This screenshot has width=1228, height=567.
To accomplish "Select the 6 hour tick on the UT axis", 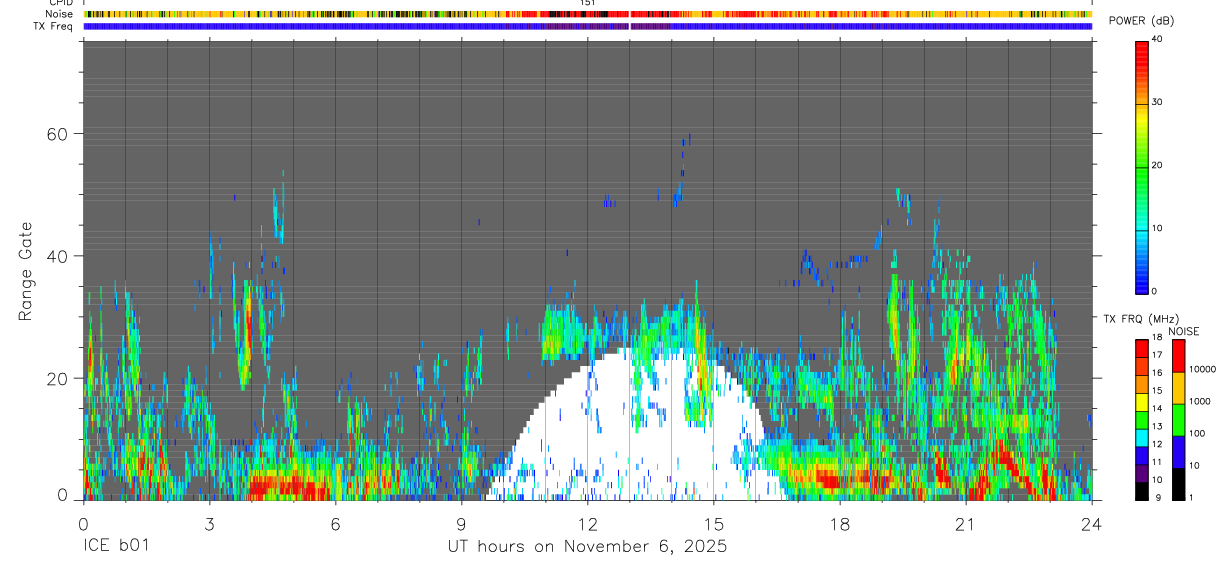I will (x=335, y=523).
